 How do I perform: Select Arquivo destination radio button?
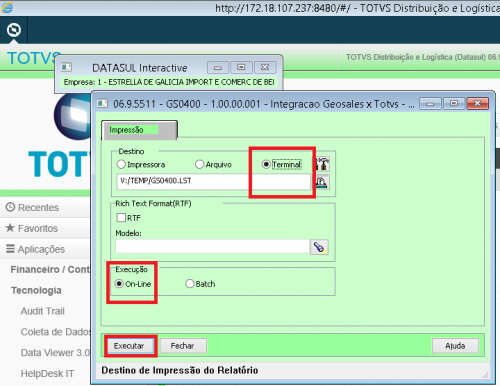[x=199, y=164]
